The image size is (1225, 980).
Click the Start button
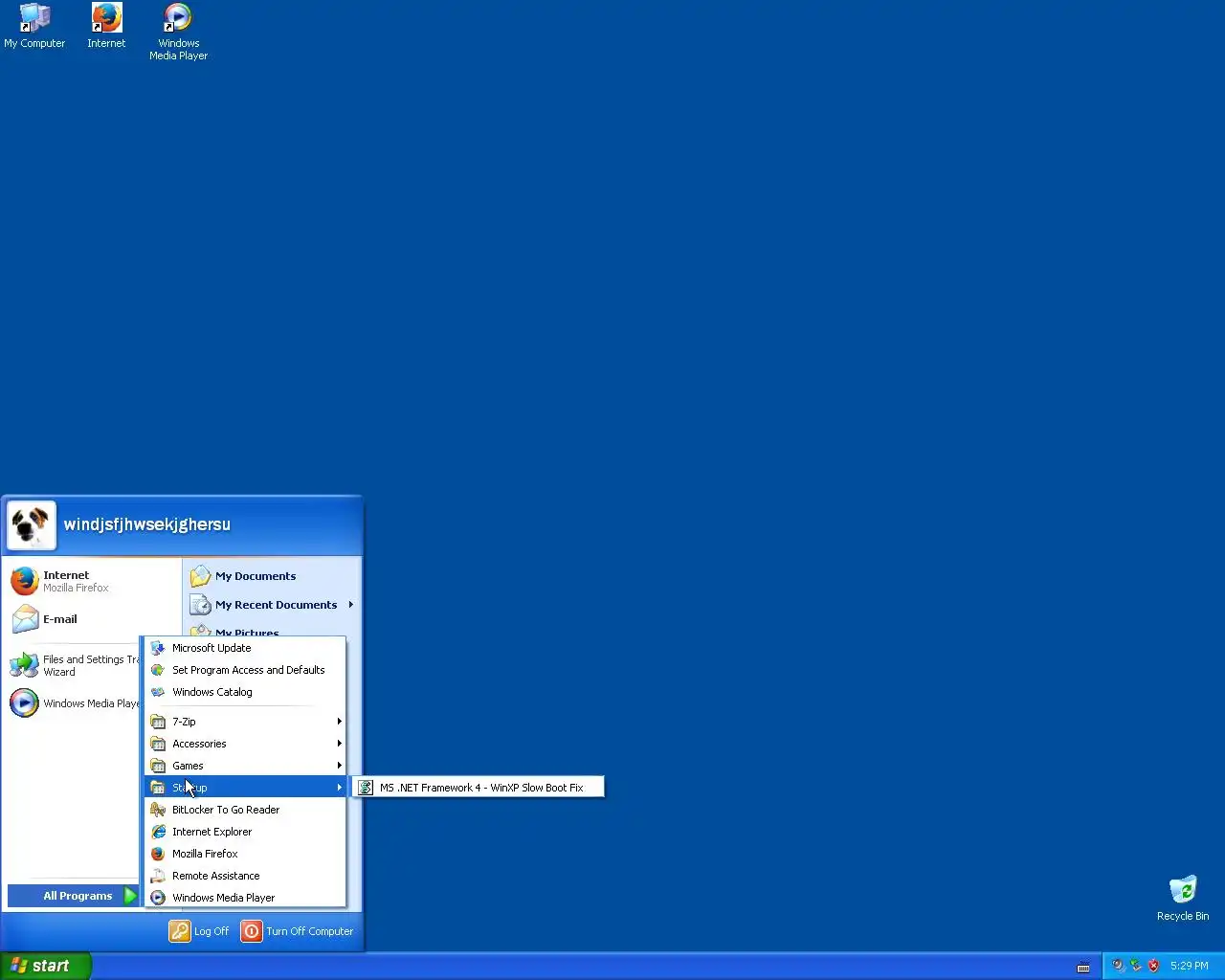tap(45, 966)
